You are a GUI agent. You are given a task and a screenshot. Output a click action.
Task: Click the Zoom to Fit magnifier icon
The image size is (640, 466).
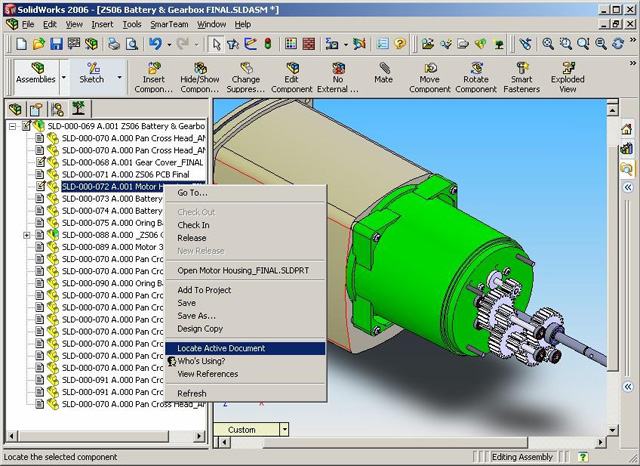click(x=548, y=43)
